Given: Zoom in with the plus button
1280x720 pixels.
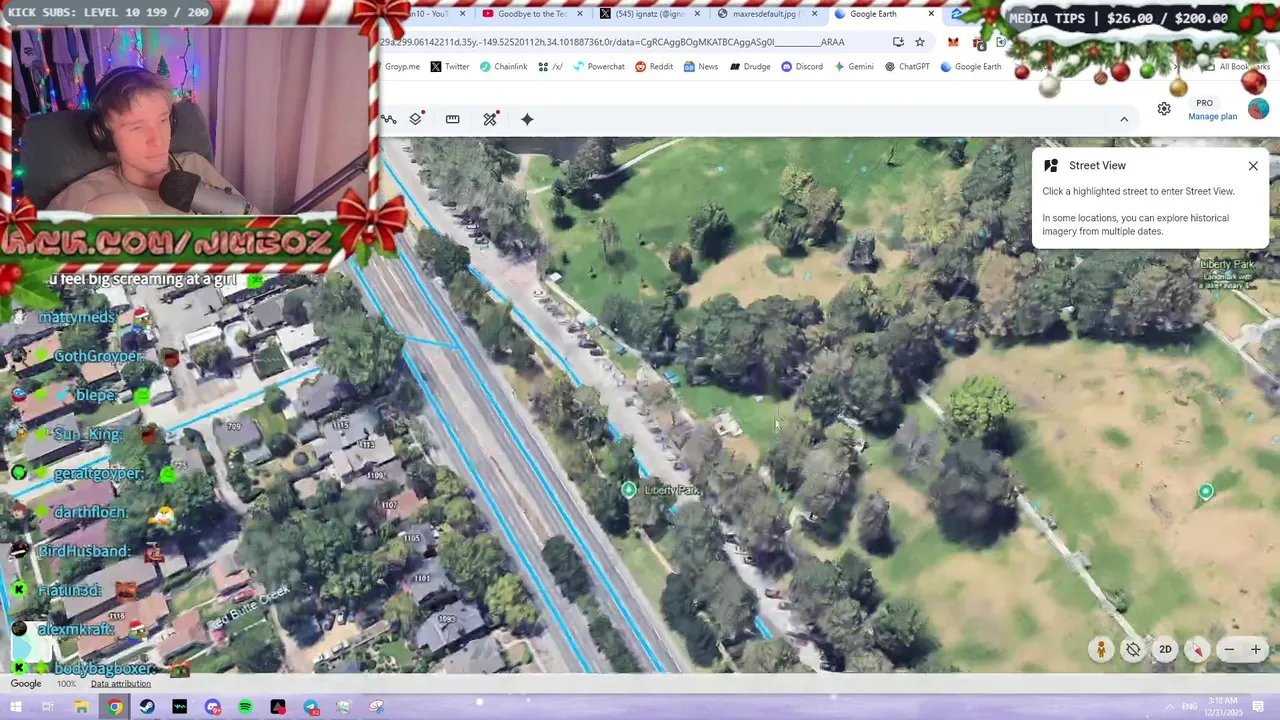Looking at the screenshot, I should (x=1256, y=650).
